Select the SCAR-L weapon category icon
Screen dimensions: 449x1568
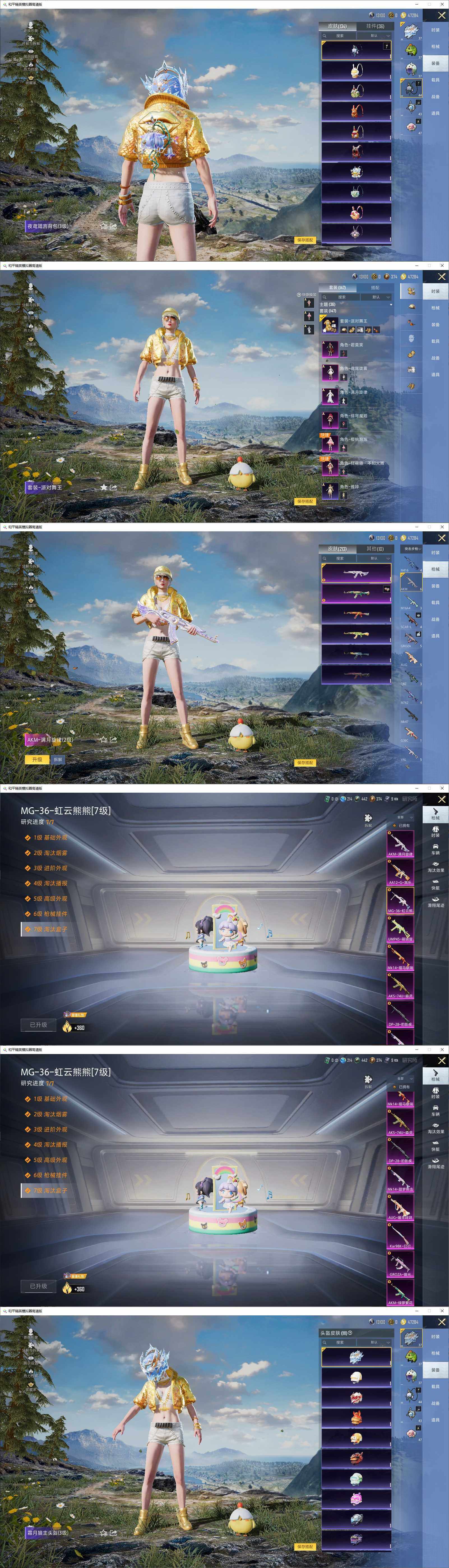(411, 620)
